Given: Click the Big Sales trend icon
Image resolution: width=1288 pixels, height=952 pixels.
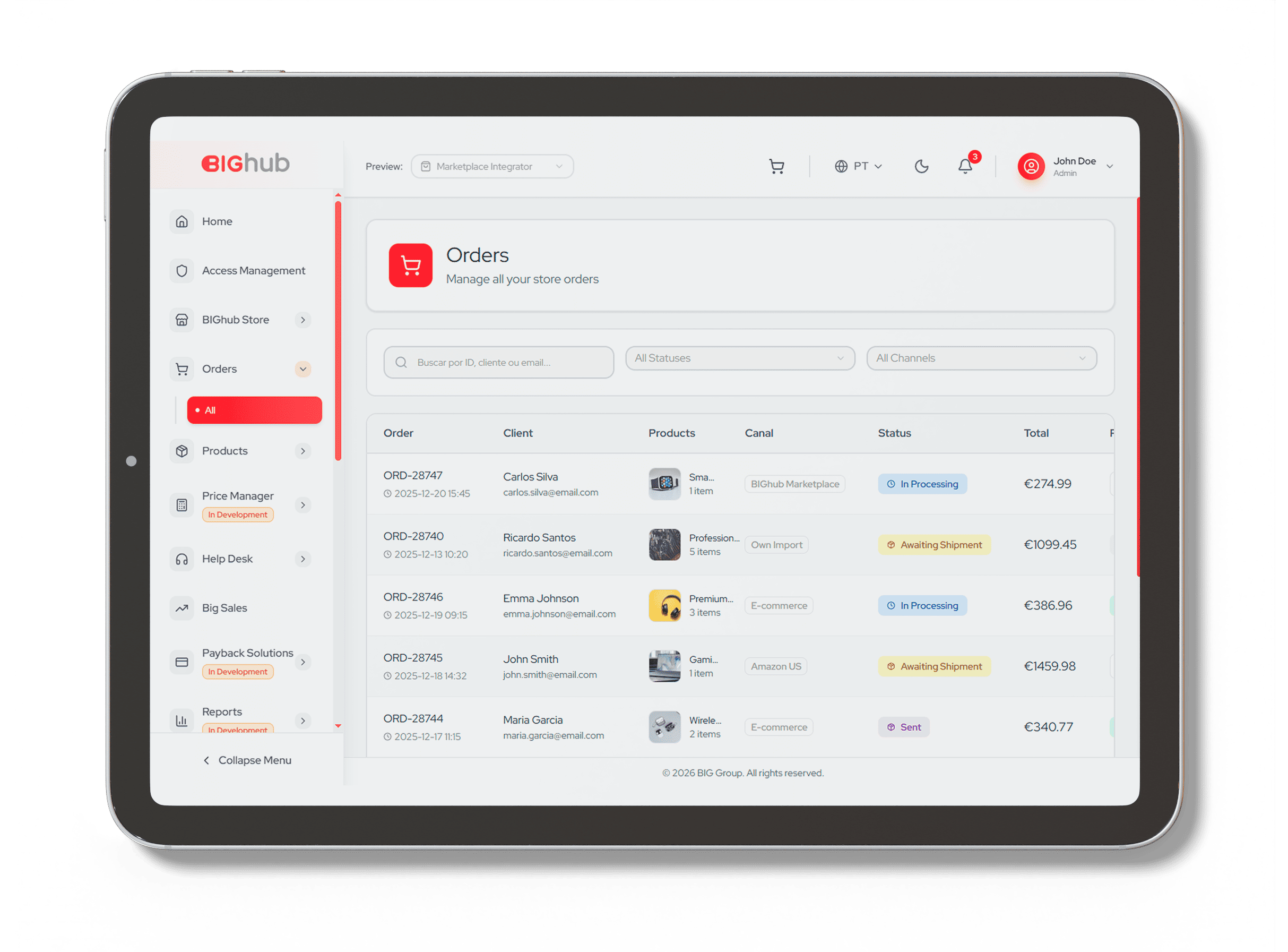Looking at the screenshot, I should (182, 608).
